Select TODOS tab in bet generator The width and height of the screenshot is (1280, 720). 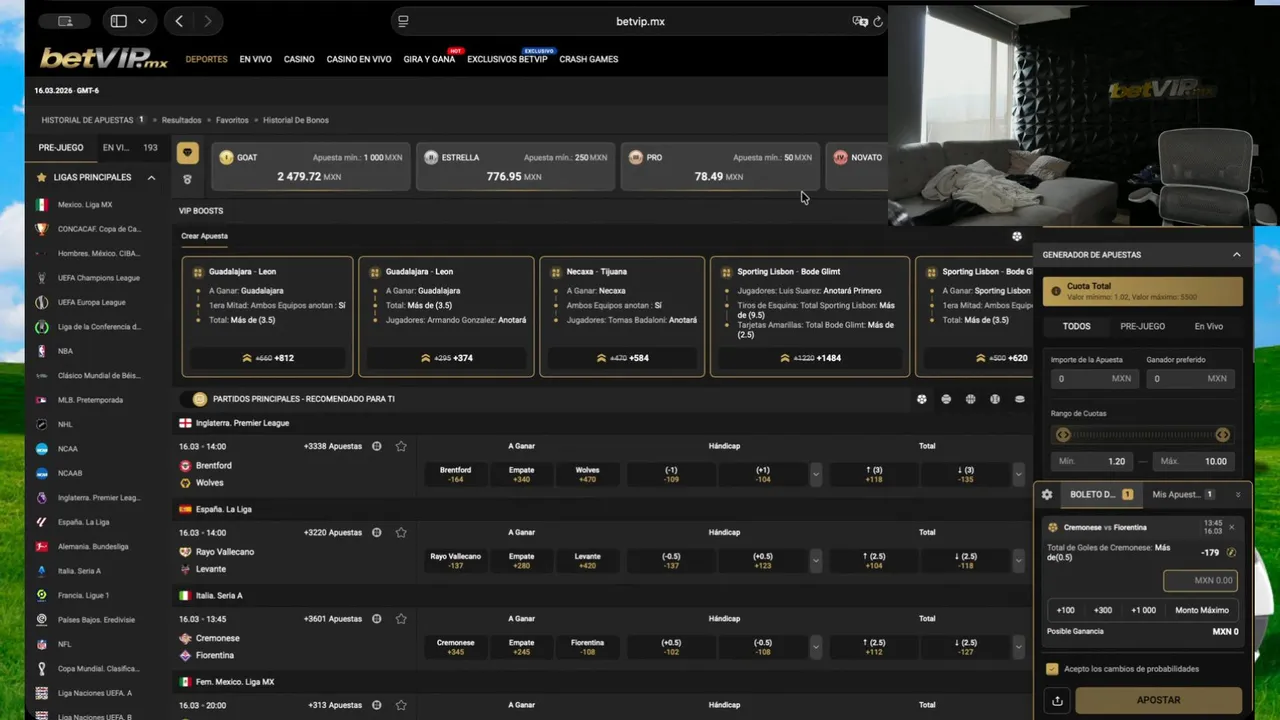[x=1076, y=326]
